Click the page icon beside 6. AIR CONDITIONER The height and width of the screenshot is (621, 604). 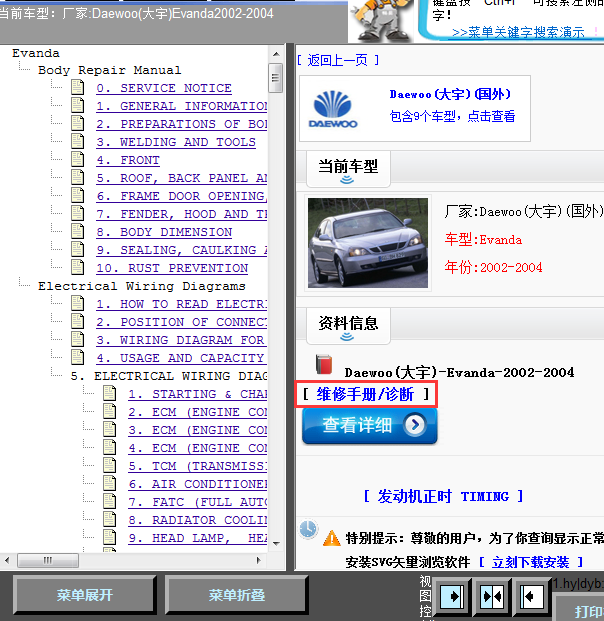[109, 484]
